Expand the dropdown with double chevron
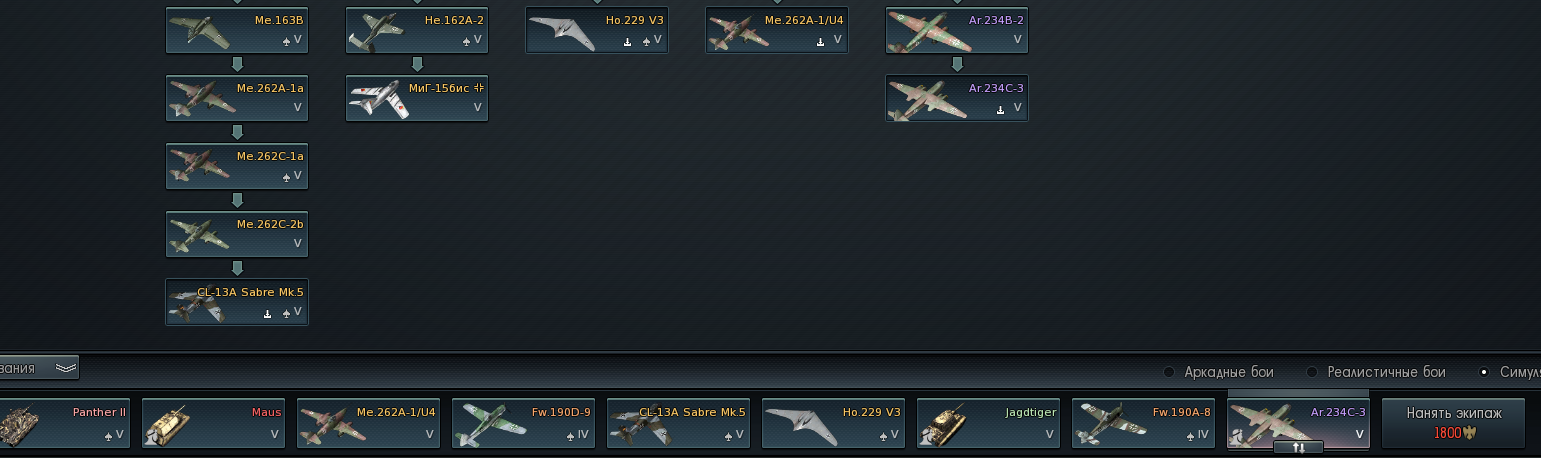The height and width of the screenshot is (458, 1541). 39,368
